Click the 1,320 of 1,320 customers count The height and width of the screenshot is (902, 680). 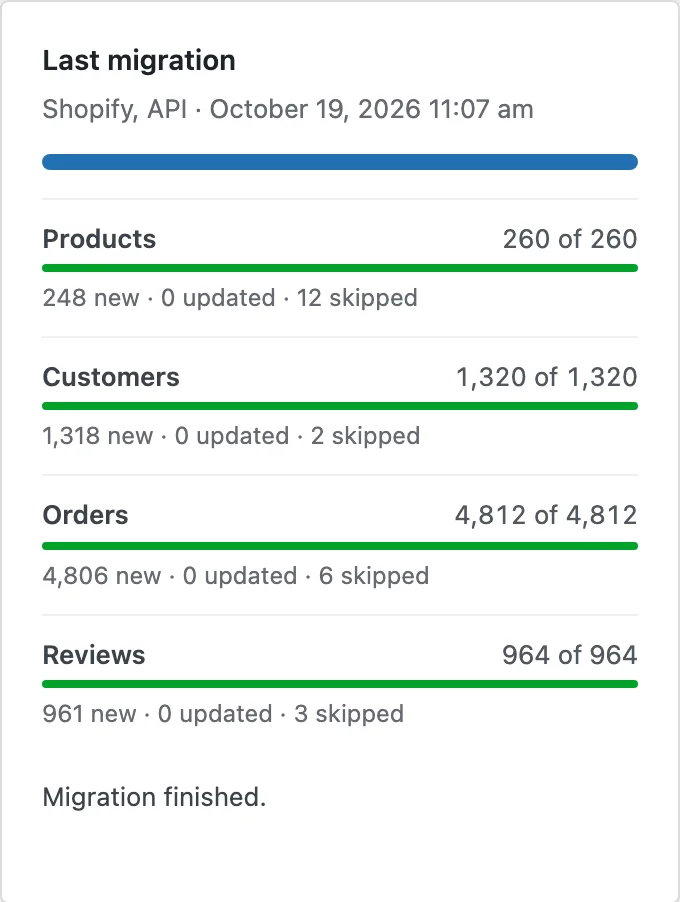tap(547, 377)
